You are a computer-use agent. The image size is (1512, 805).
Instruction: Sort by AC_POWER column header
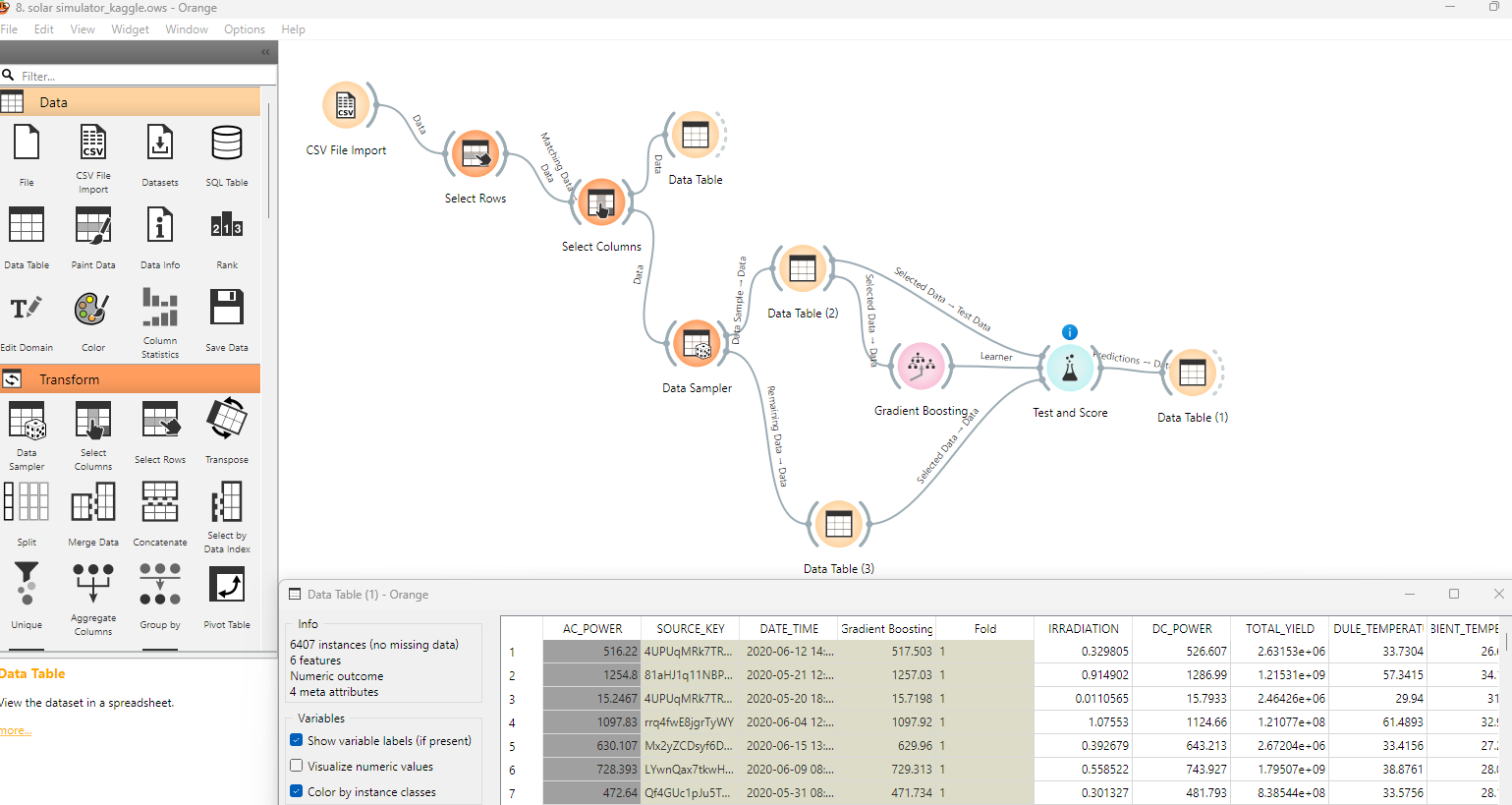tap(591, 628)
